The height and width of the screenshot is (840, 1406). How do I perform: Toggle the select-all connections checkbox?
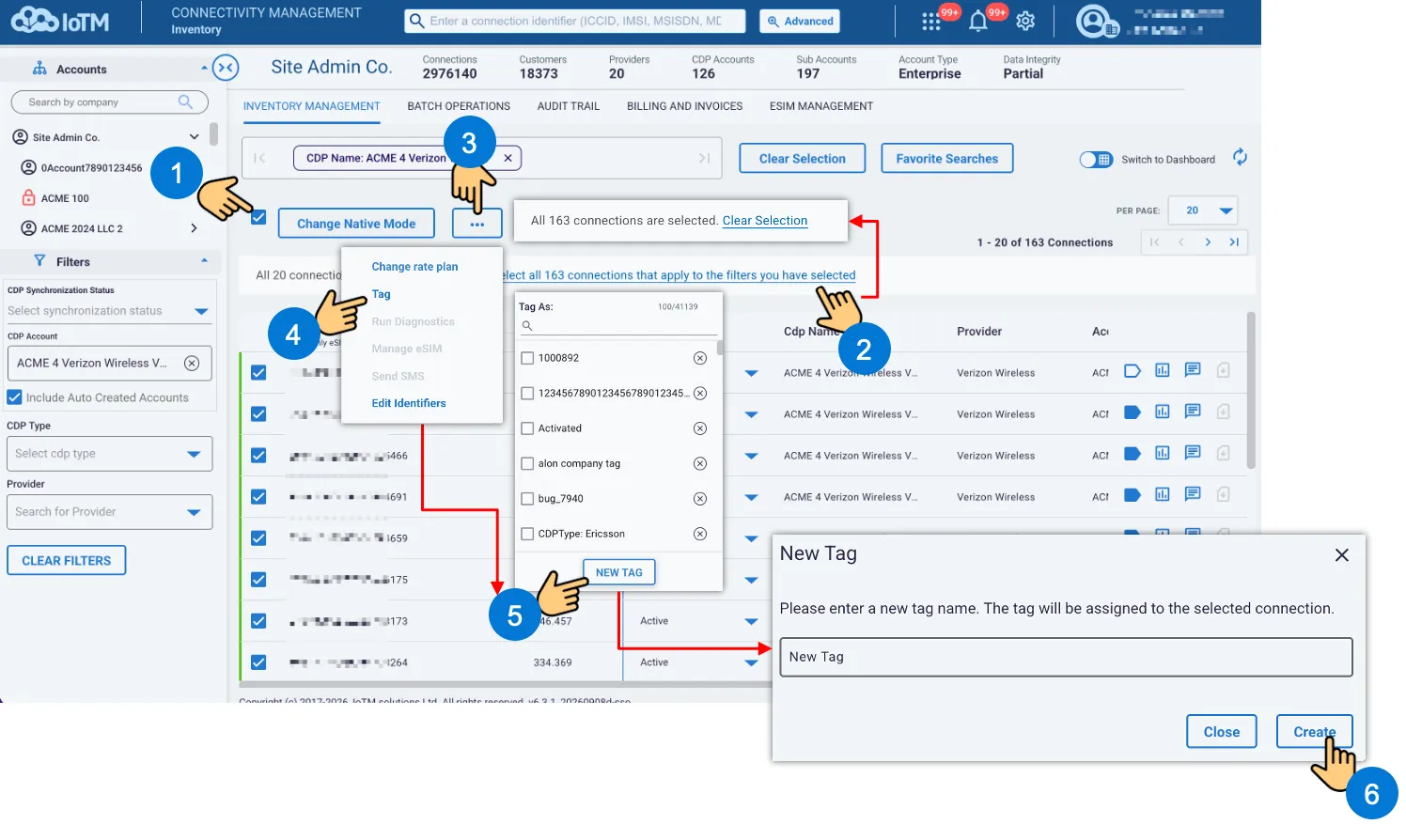[258, 218]
